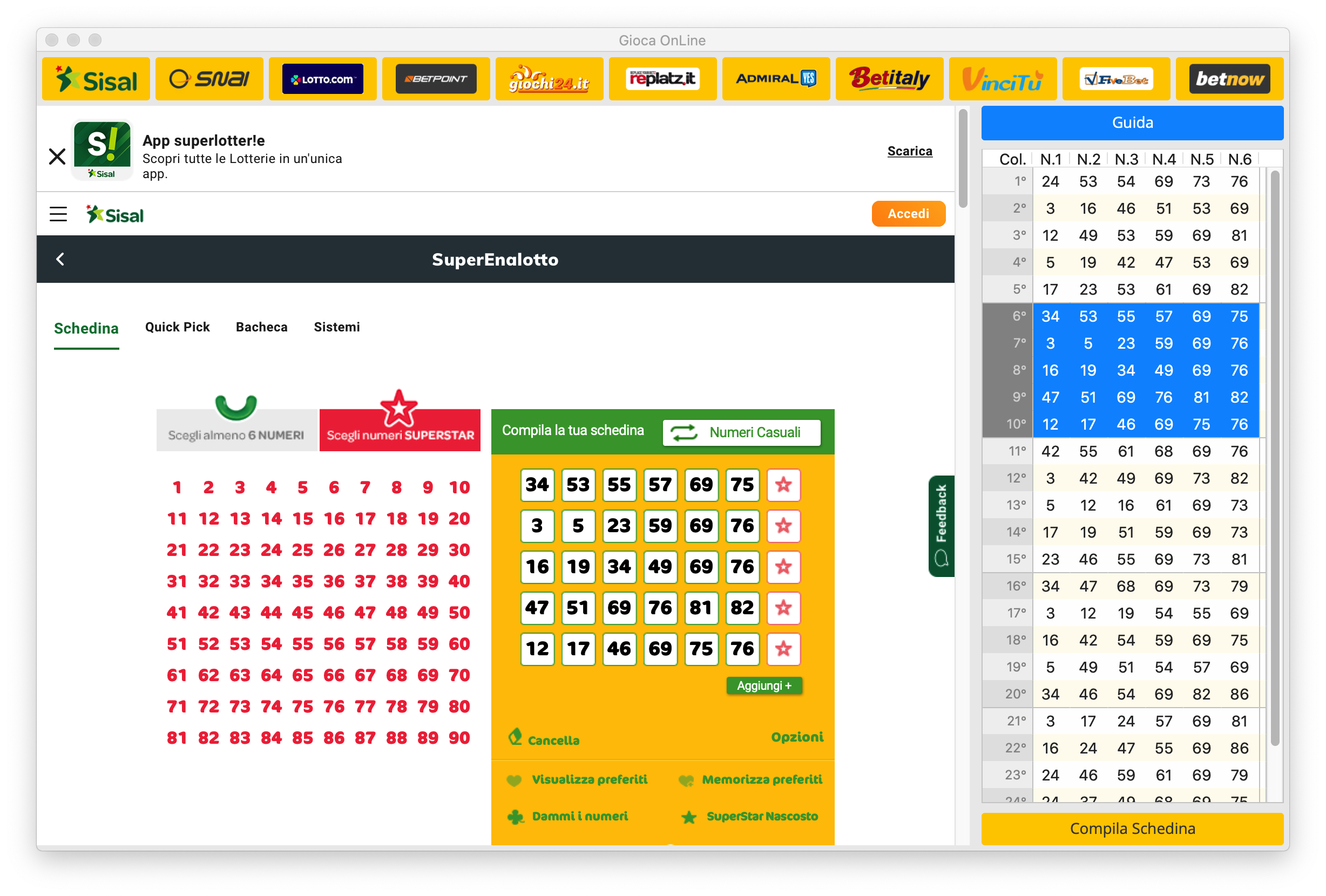Collapse SuperEnalotto with the back chevron
The height and width of the screenshot is (896, 1326).
pyautogui.click(x=60, y=259)
